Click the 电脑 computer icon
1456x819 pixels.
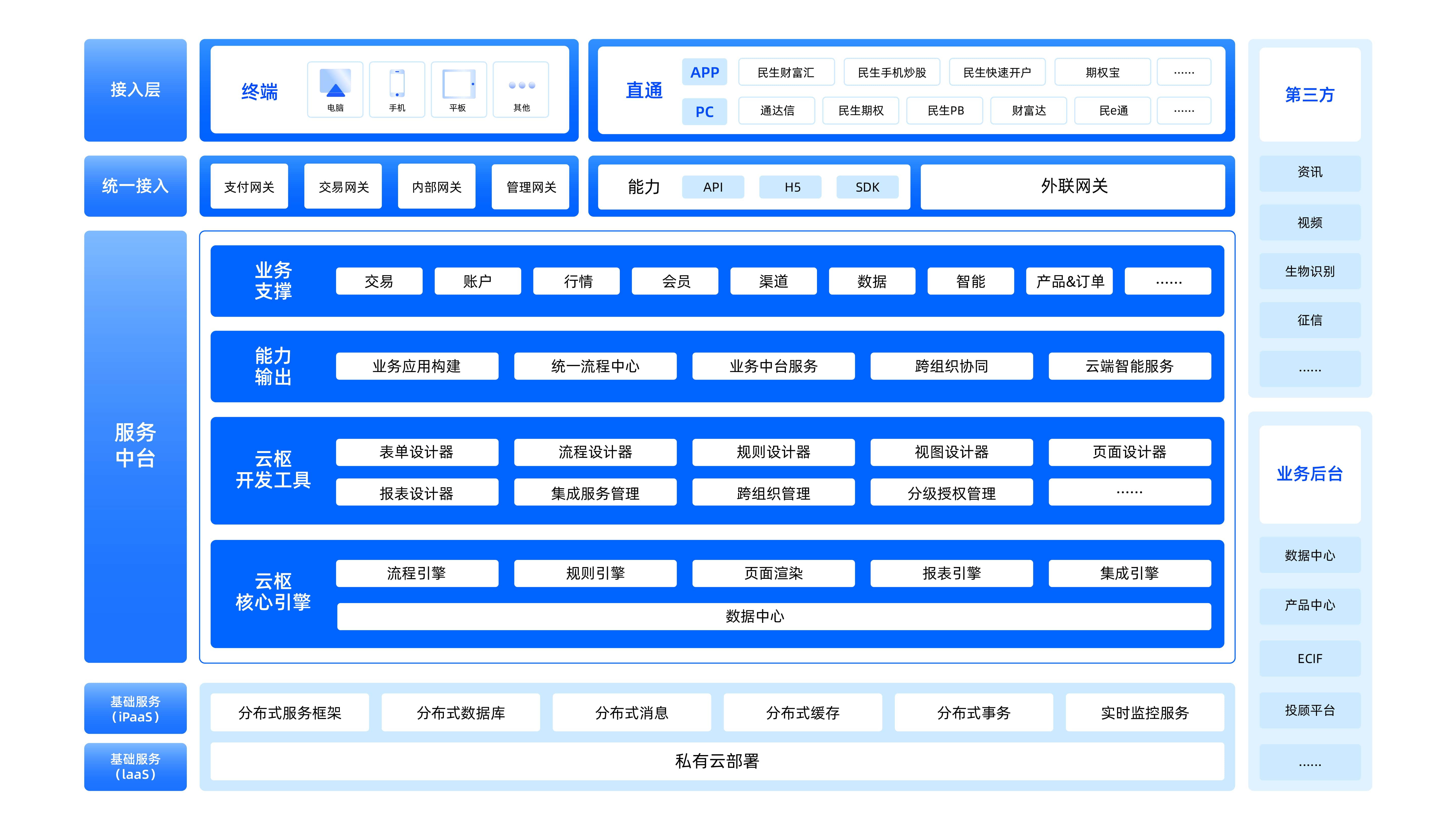click(335, 83)
